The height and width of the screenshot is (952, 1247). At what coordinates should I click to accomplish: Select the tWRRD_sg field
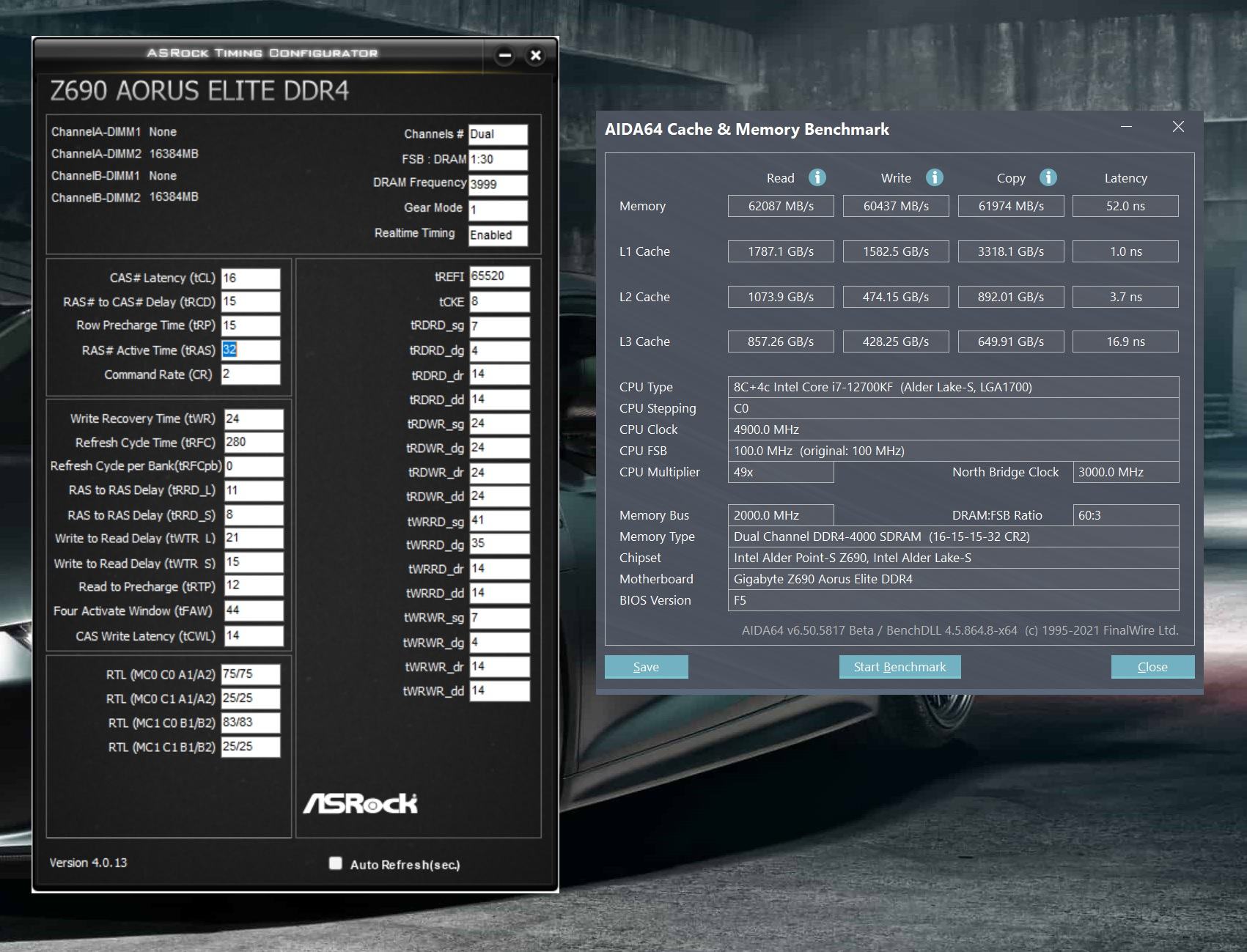point(499,520)
